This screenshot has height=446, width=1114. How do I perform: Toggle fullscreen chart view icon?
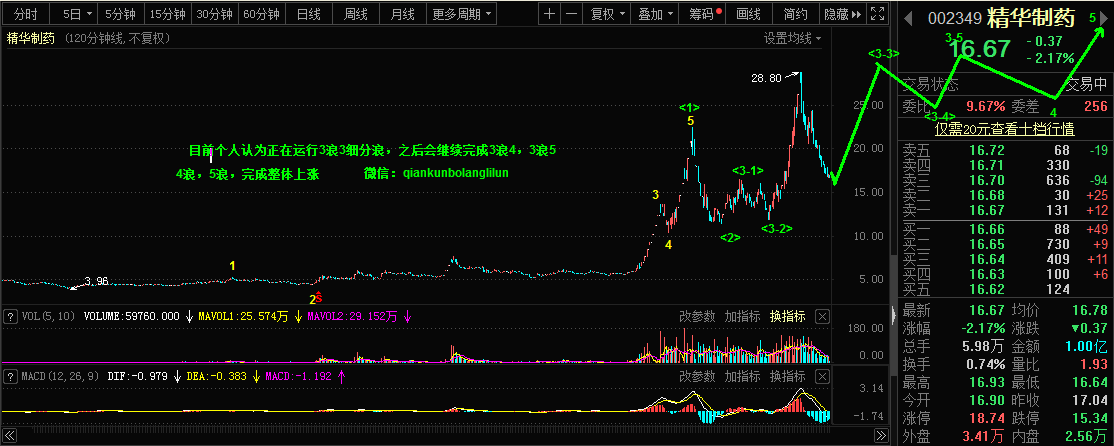click(x=877, y=15)
